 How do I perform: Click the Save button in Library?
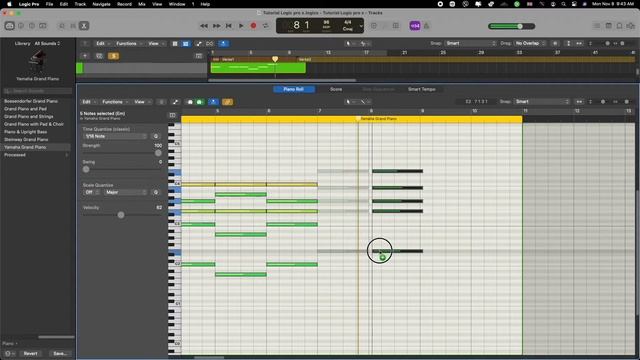60,353
